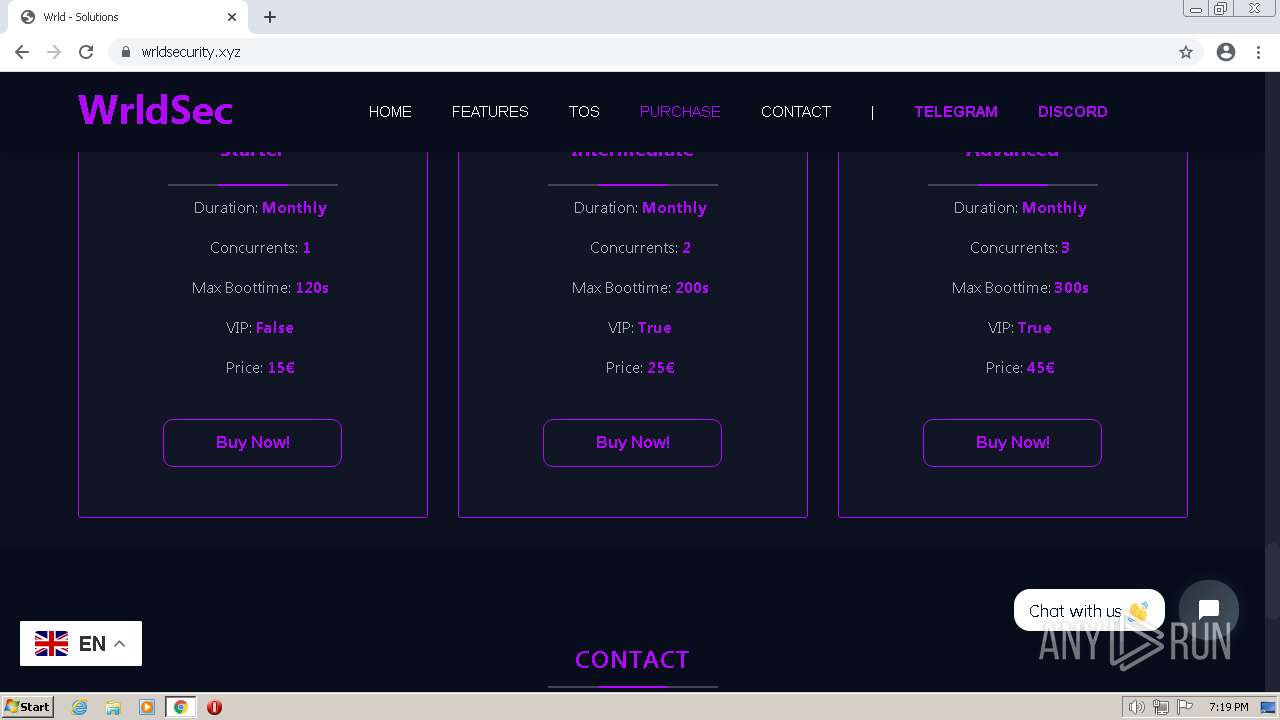Go to HOME in navigation

coord(390,111)
